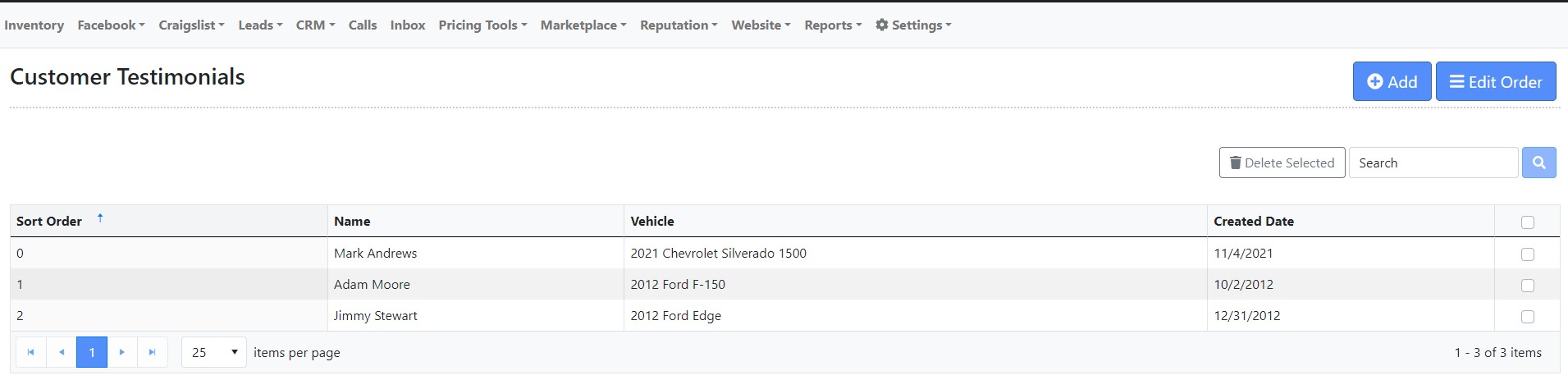
Task: Go to the first page arrow
Action: point(31,352)
